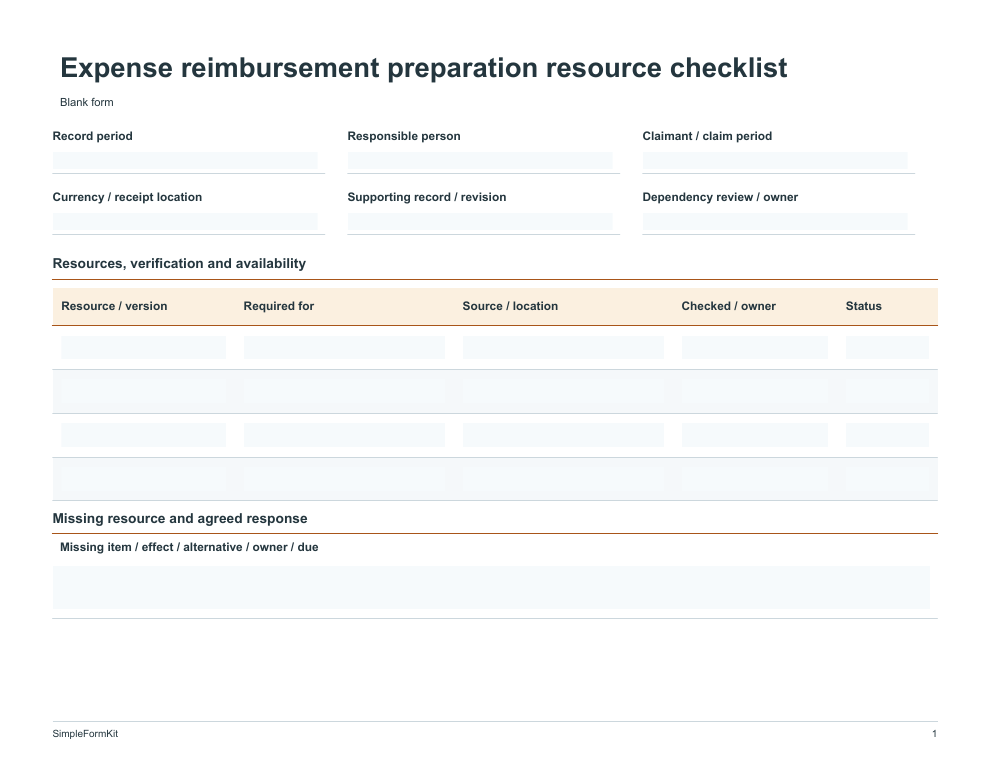Click the 'Record period' label

[x=92, y=136]
